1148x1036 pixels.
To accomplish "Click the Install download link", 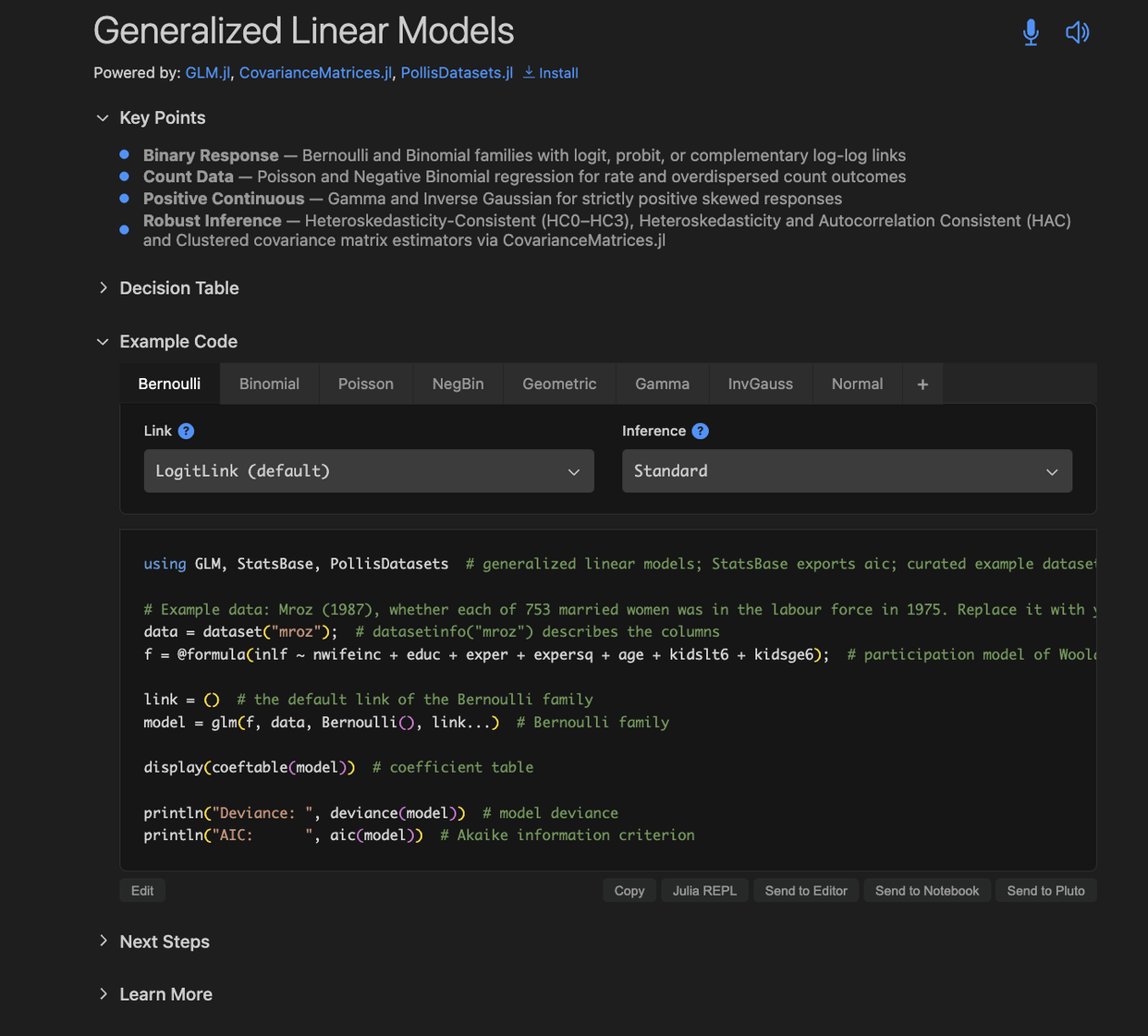I will (551, 73).
